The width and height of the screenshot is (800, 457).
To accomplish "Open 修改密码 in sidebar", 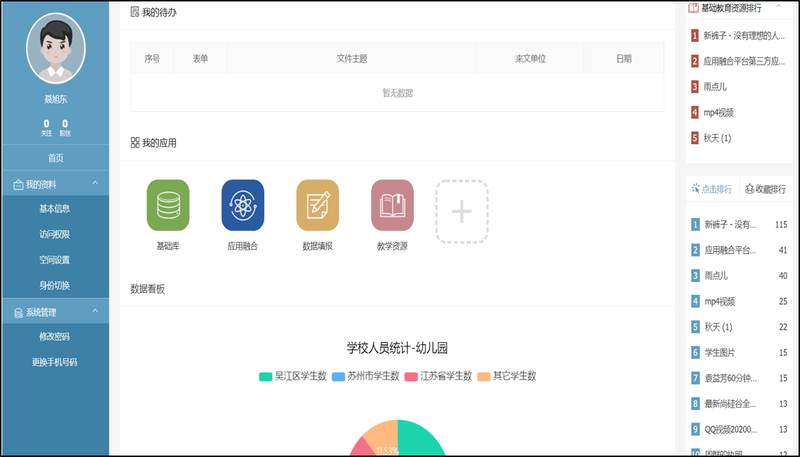I will (x=55, y=337).
